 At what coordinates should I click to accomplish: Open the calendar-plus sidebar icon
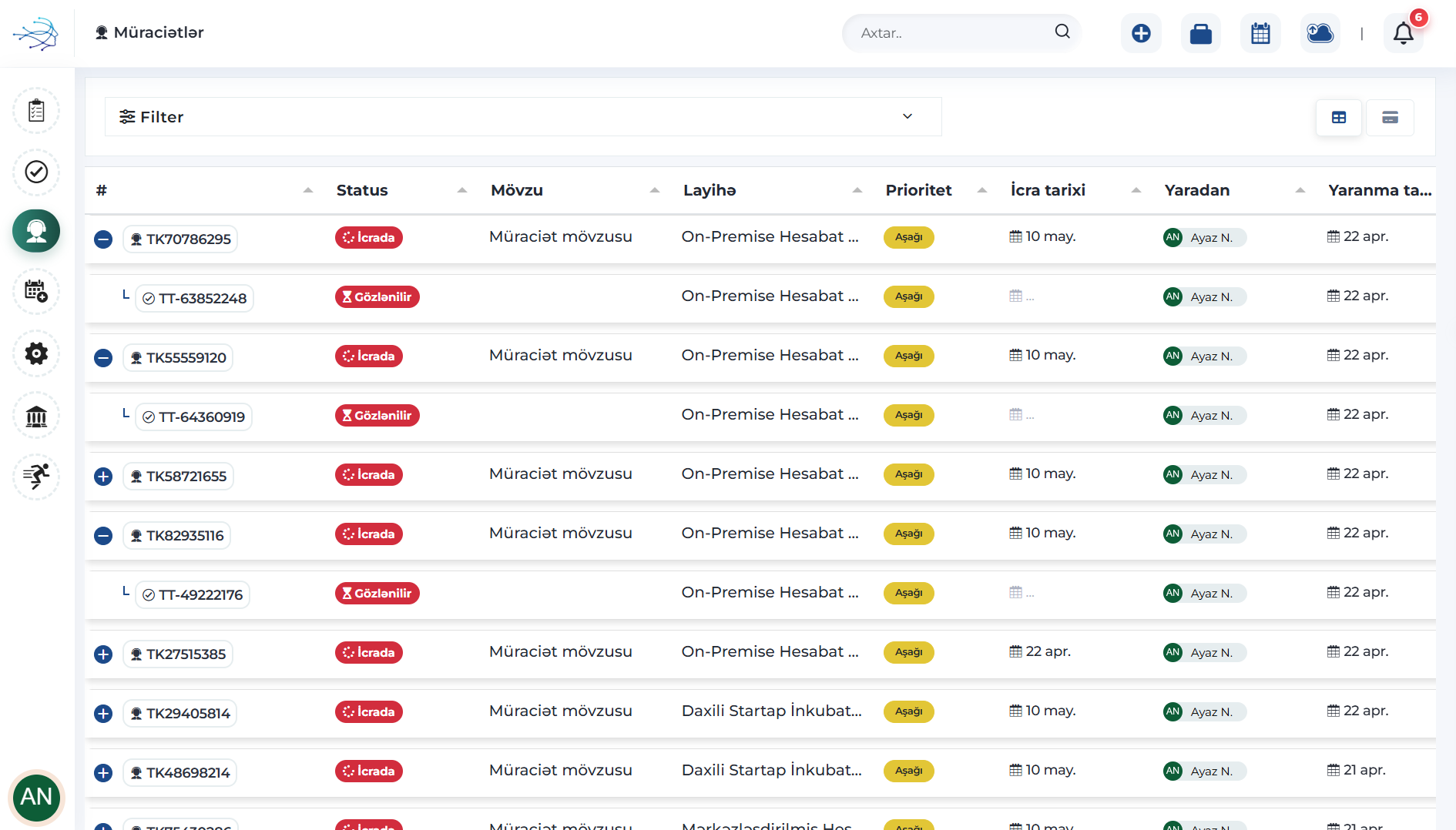click(x=36, y=291)
